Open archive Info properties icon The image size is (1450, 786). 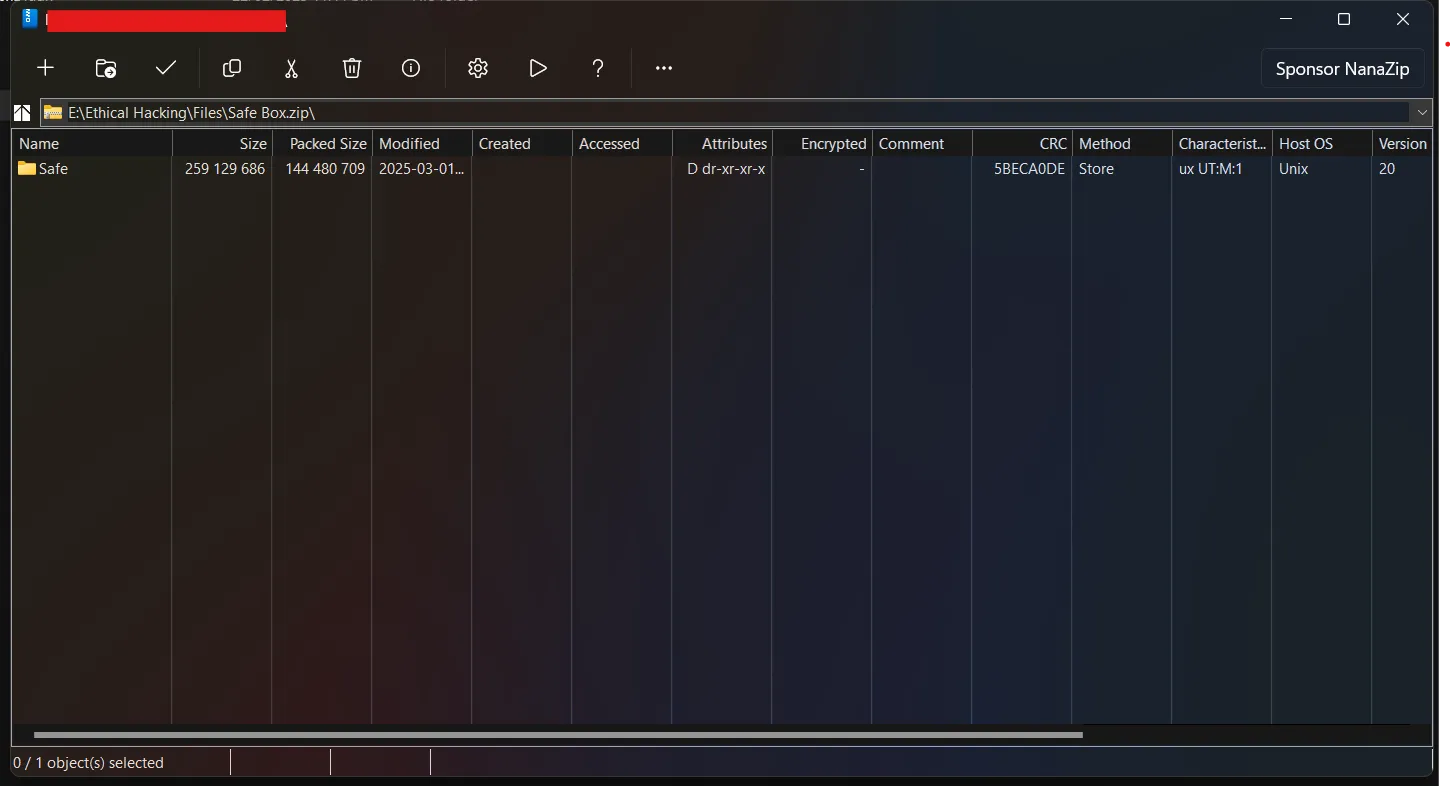tap(410, 68)
